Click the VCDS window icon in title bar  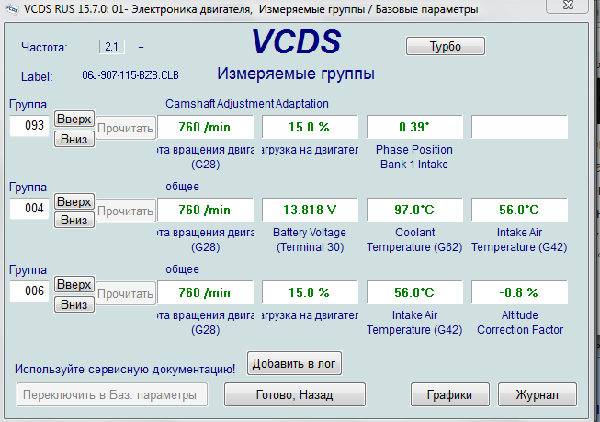(x=12, y=9)
